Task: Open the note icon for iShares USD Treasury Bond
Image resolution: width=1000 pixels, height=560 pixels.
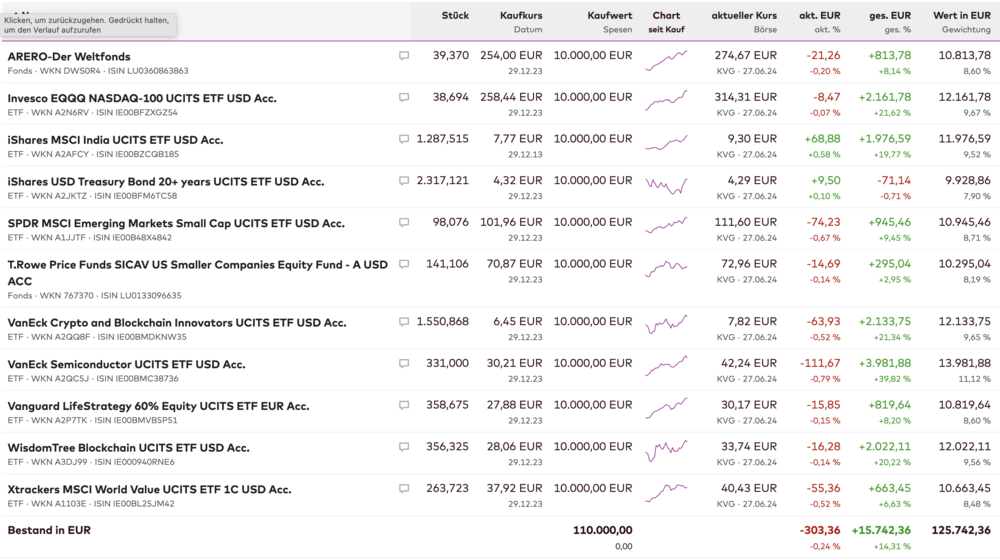Action: point(404,181)
